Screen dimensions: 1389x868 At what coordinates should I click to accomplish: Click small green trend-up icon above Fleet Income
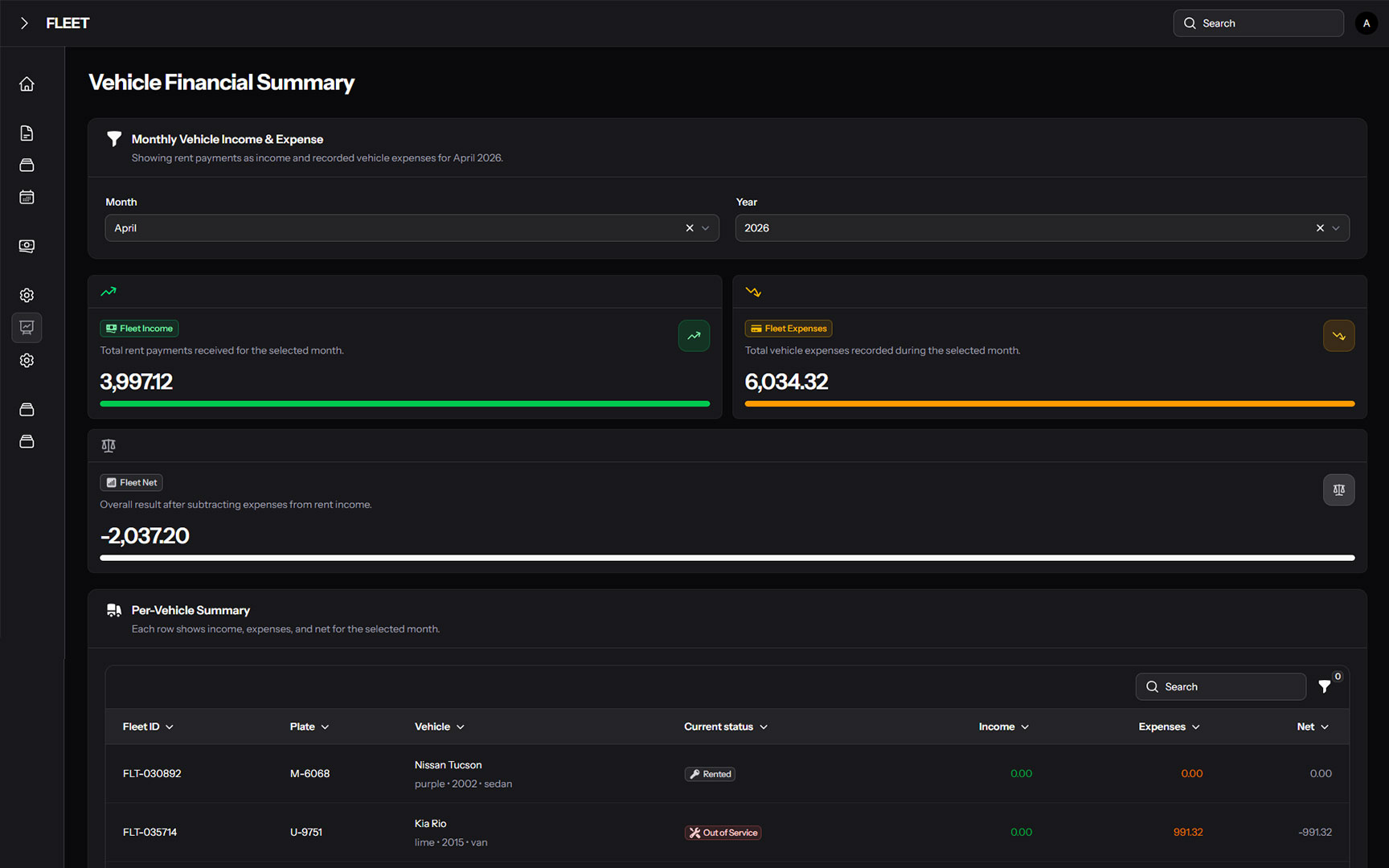[109, 292]
